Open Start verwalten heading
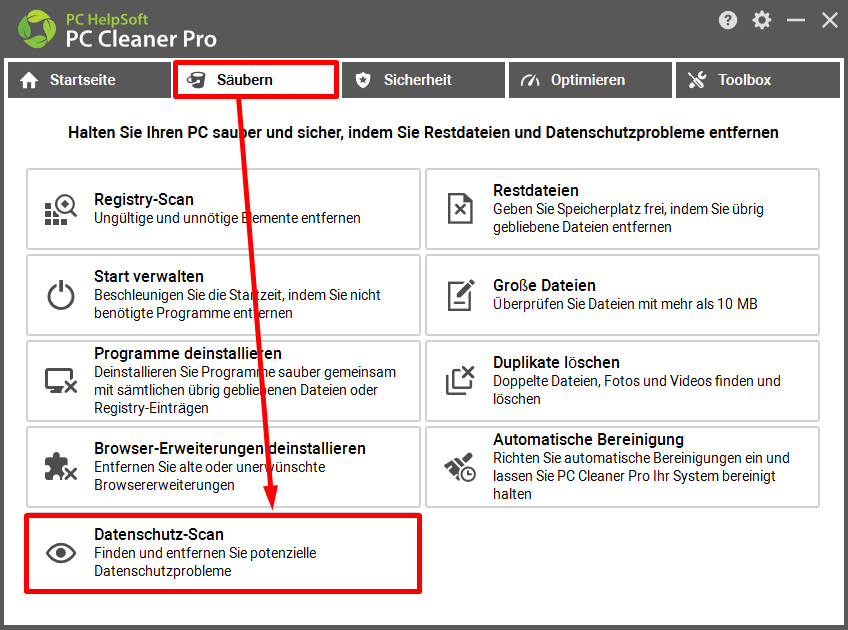848x630 pixels. pyautogui.click(x=149, y=276)
